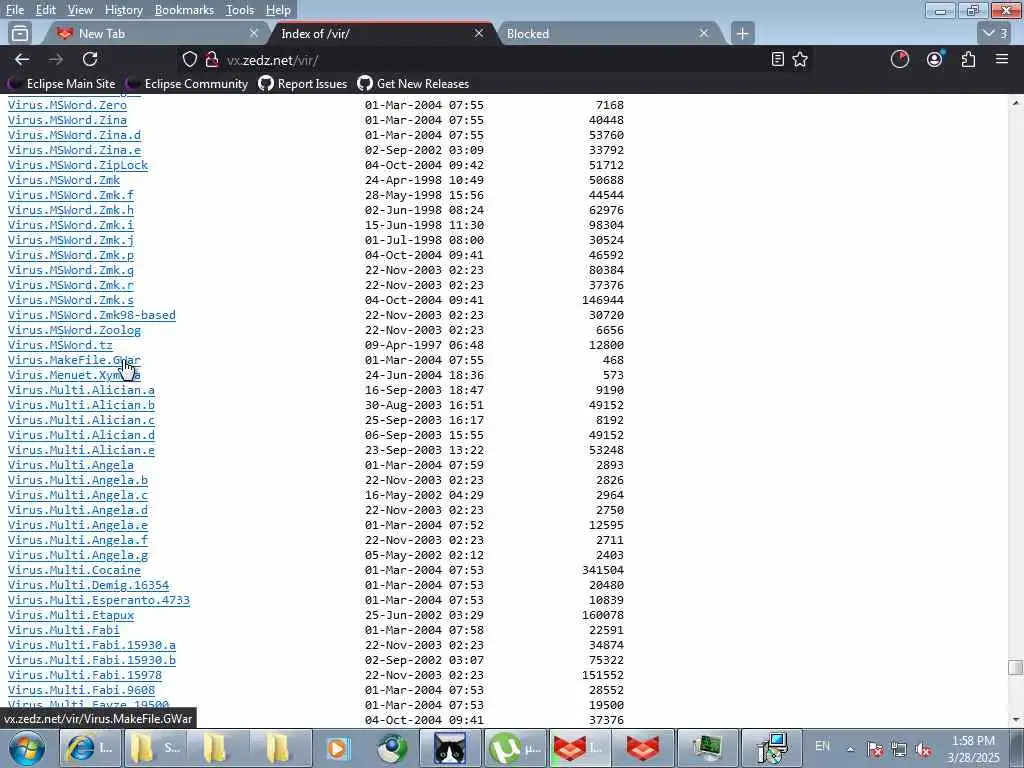Open the Virus.Multi.Alician.a link
1024x768 pixels.
[x=81, y=390]
